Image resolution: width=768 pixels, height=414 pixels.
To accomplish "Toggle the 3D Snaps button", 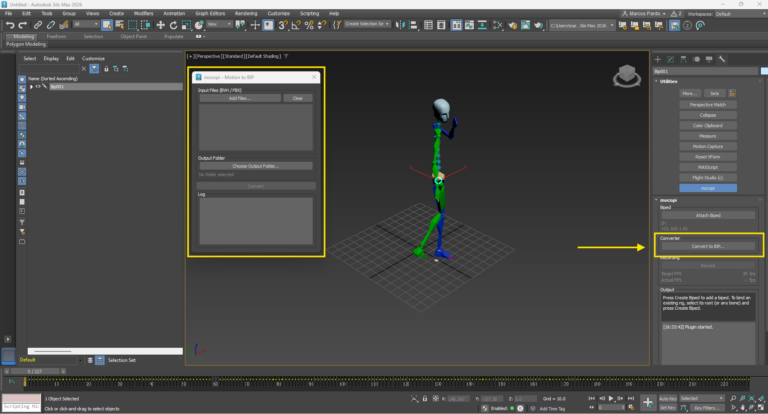I will pos(283,25).
